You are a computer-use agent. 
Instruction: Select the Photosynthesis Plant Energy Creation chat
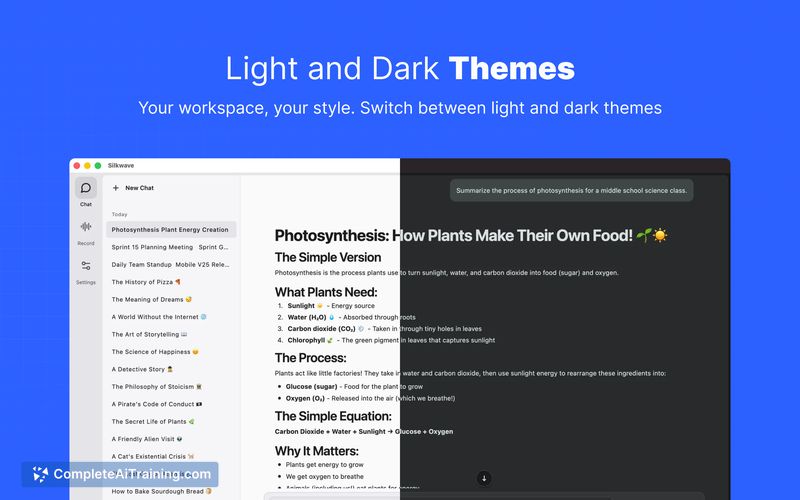171,230
